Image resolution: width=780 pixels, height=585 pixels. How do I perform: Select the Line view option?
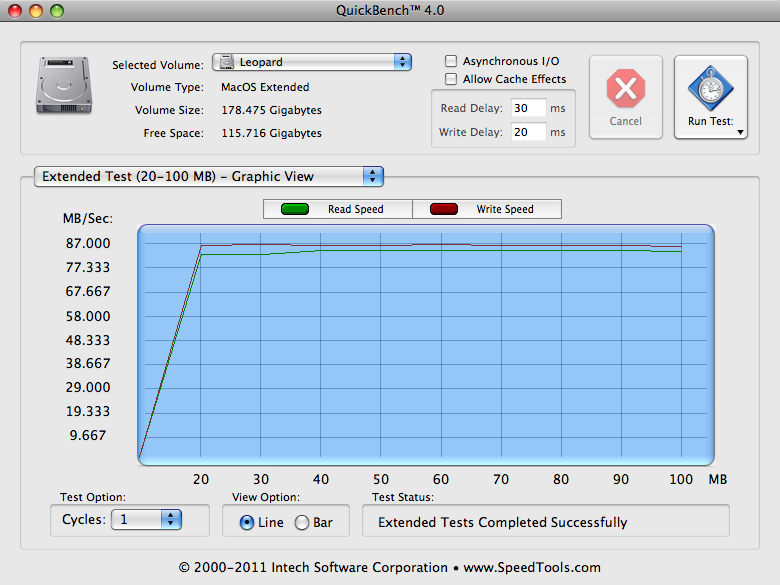tap(247, 523)
